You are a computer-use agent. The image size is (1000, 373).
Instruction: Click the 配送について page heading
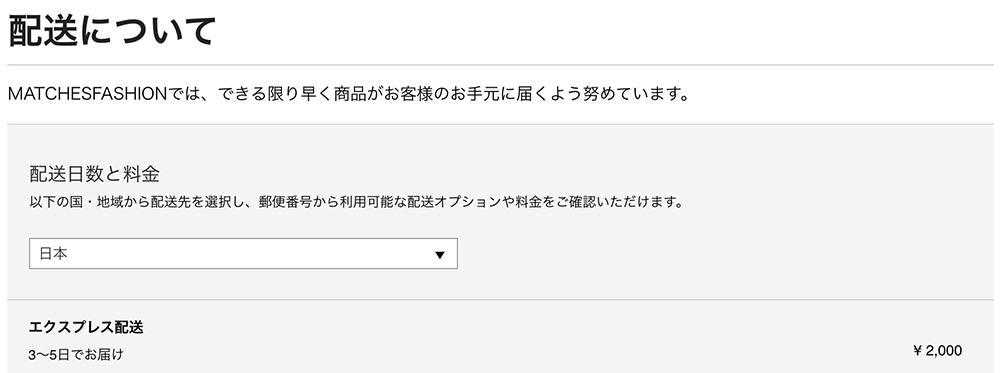pos(112,31)
